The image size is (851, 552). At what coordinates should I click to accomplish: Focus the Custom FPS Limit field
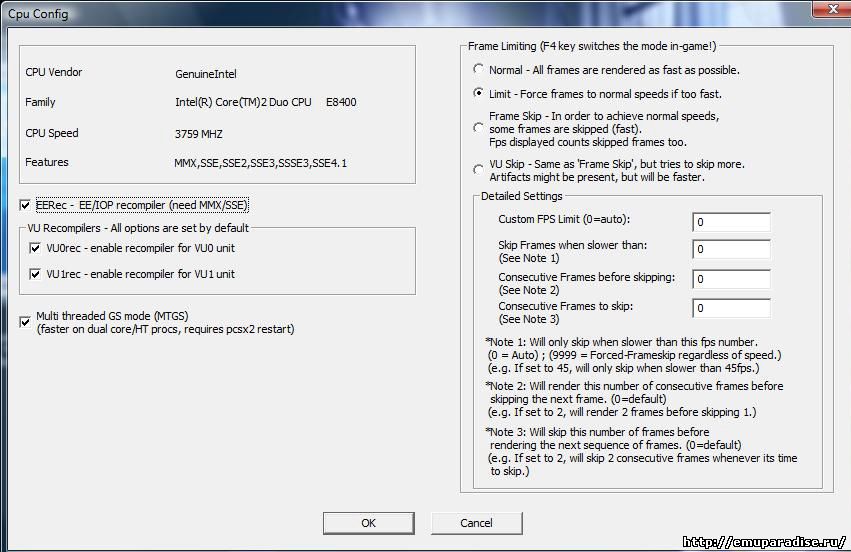[731, 222]
